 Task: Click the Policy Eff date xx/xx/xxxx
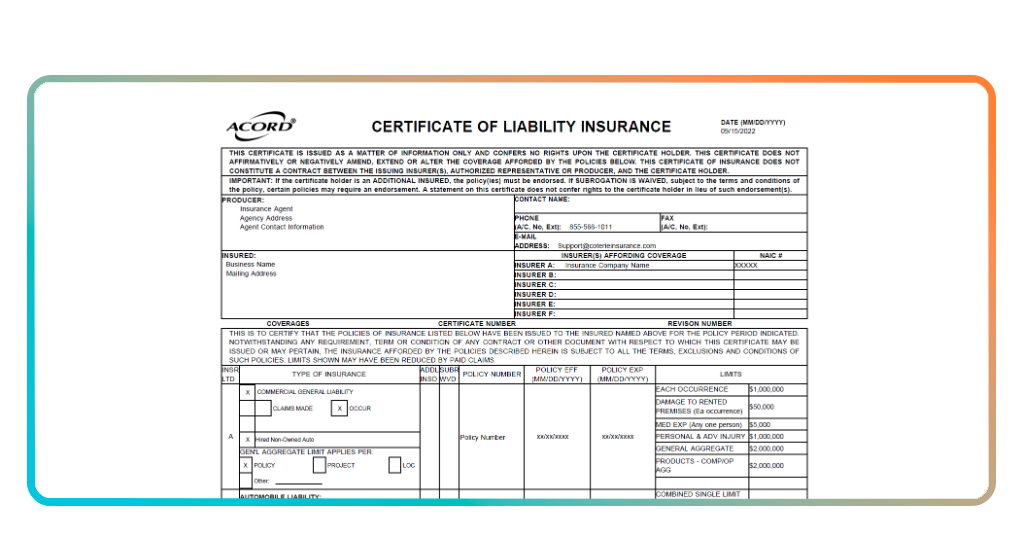552,437
